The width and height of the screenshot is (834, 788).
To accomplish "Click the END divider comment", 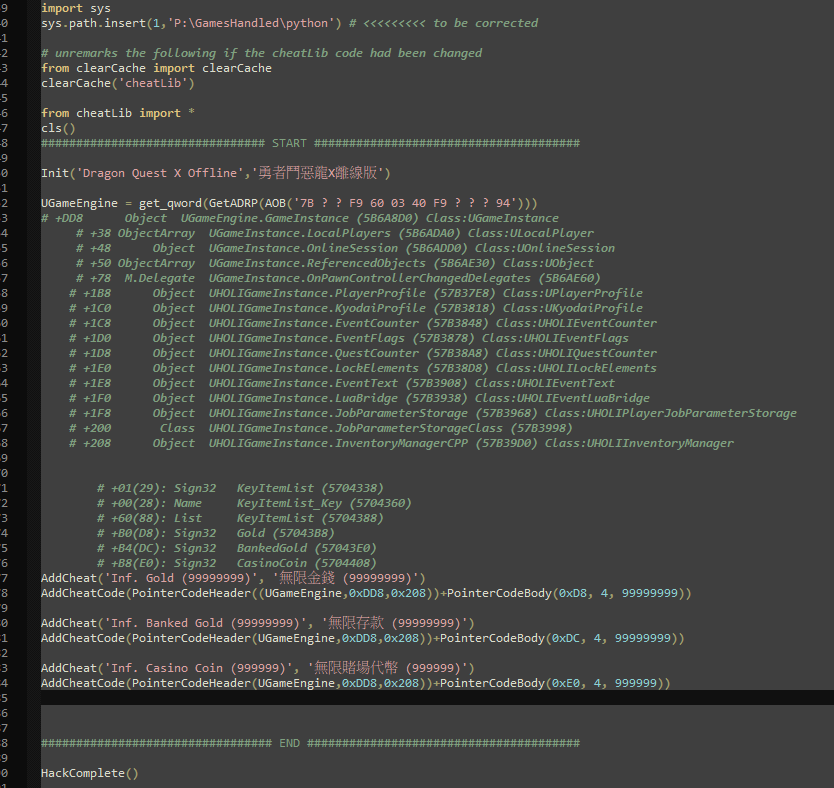I will [310, 743].
